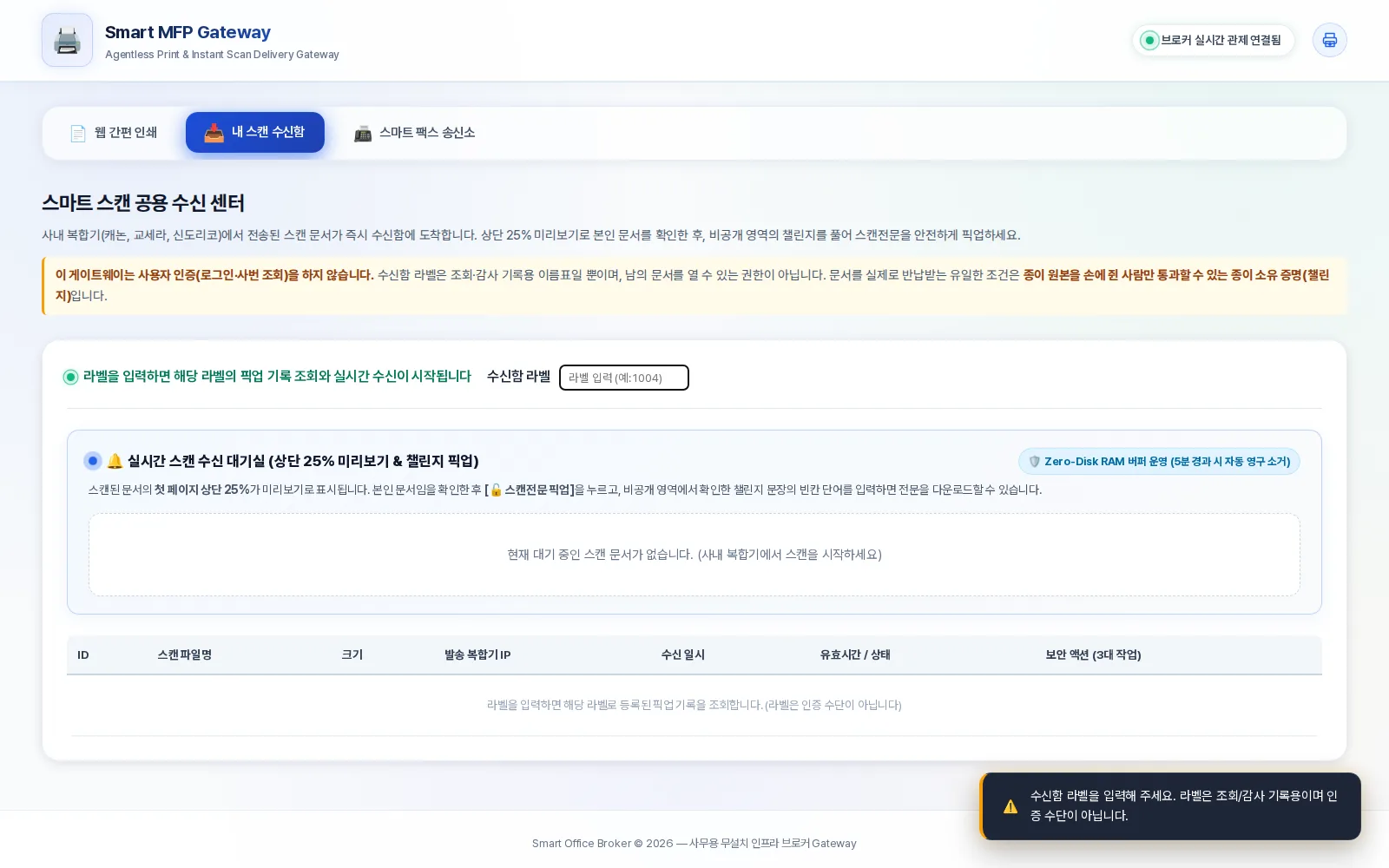Click the warning triangle icon in the toast notification
1389x868 pixels.
tap(1010, 806)
